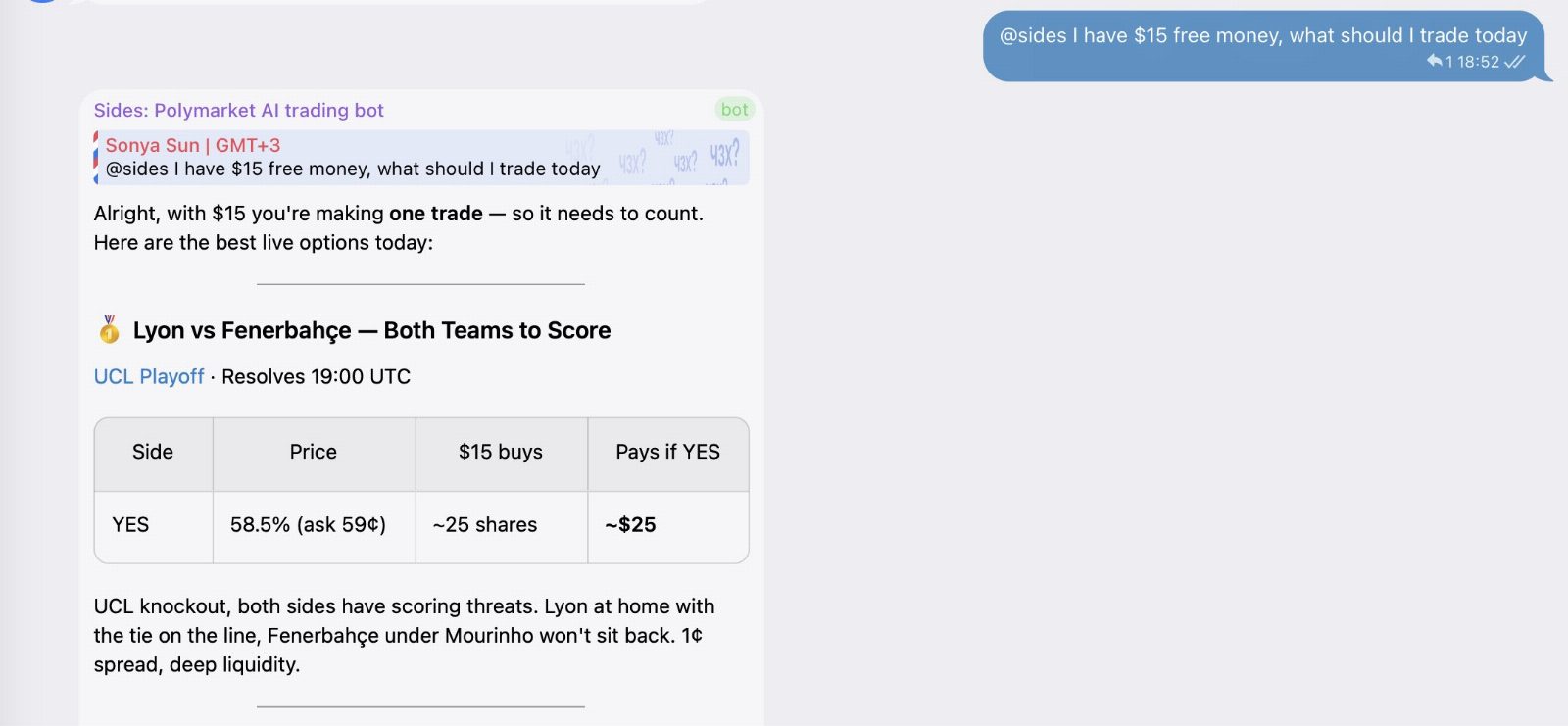Click the ~25 shares cell
The width and height of the screenshot is (1568, 726).
coord(501,526)
